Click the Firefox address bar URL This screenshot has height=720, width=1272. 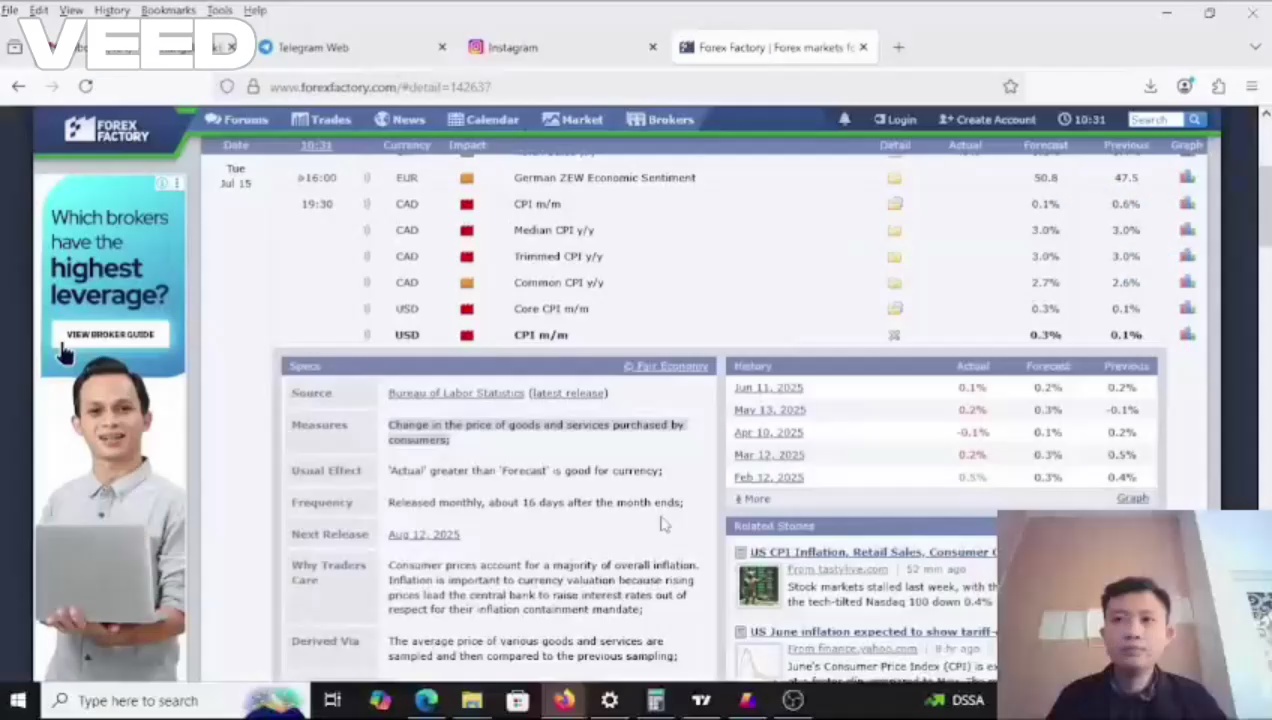tap(380, 87)
